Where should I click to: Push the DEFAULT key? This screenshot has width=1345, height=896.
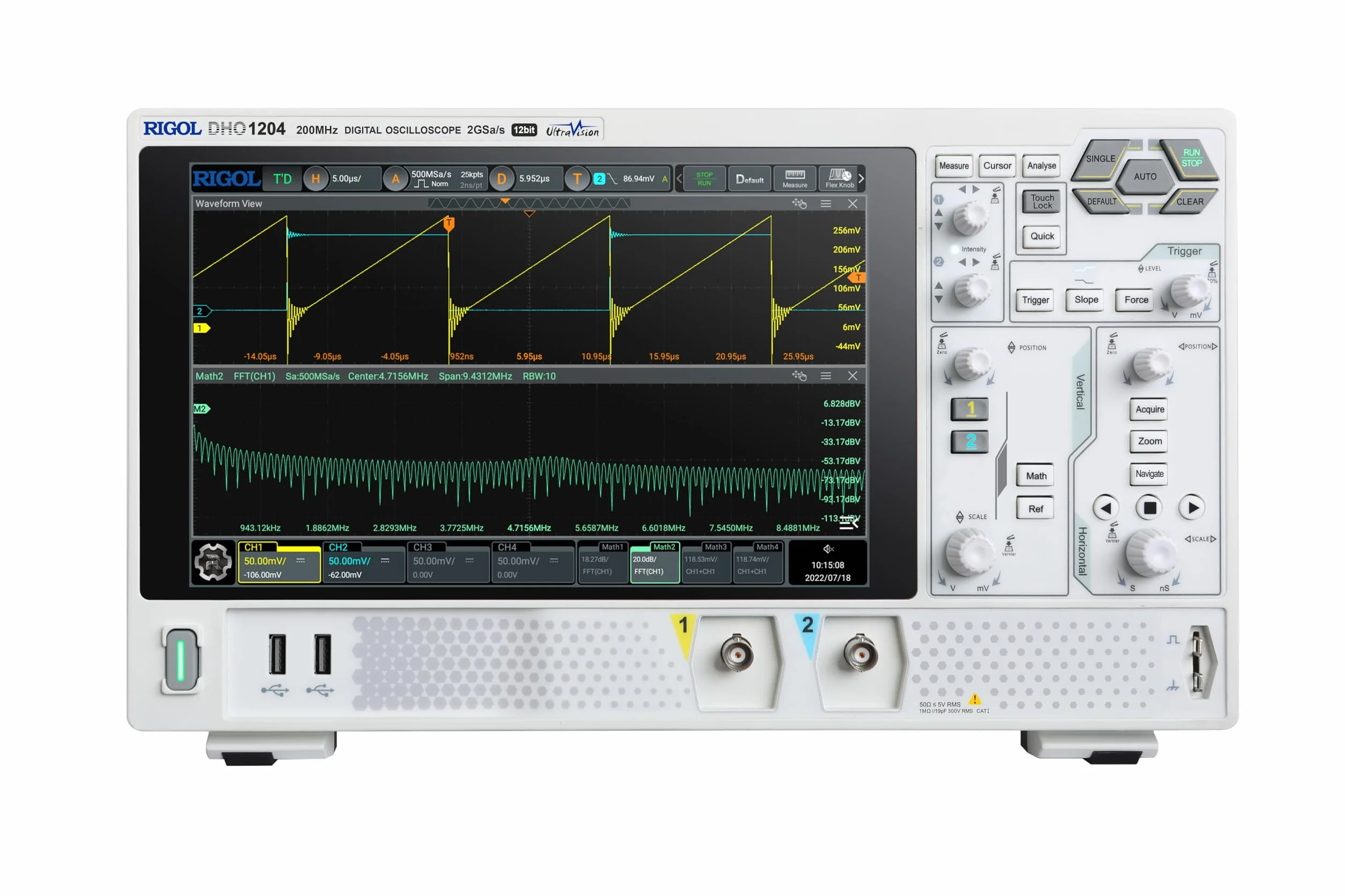click(1101, 201)
